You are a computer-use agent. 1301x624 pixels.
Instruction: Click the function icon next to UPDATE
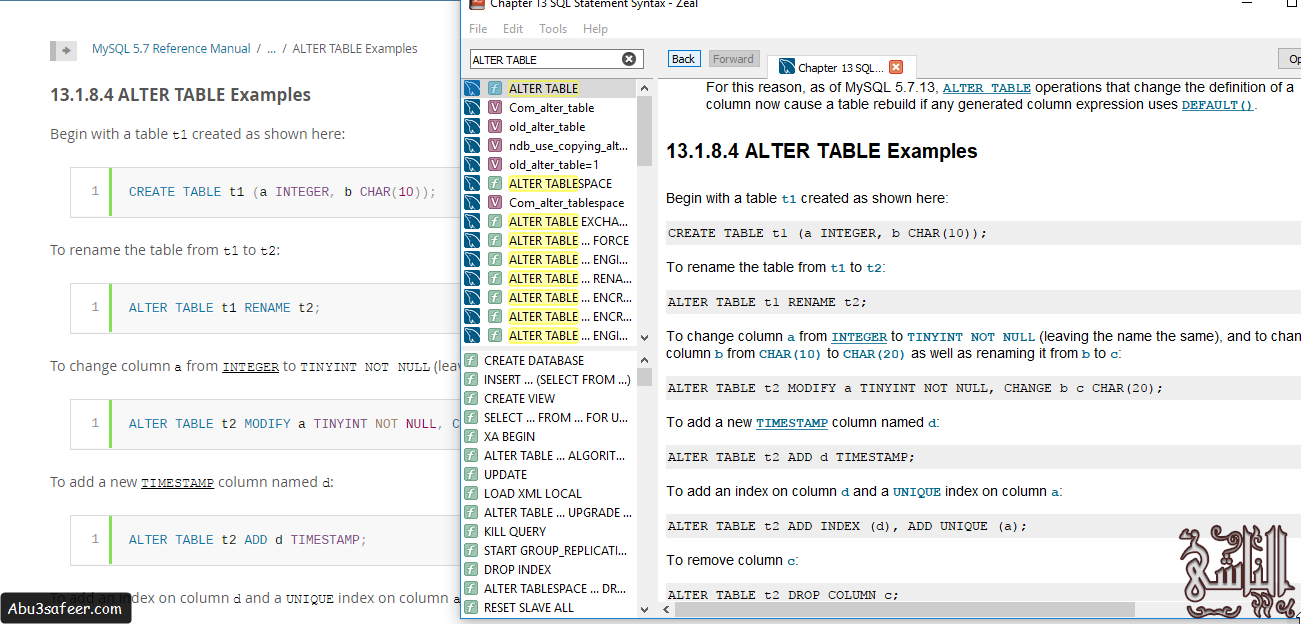471,474
